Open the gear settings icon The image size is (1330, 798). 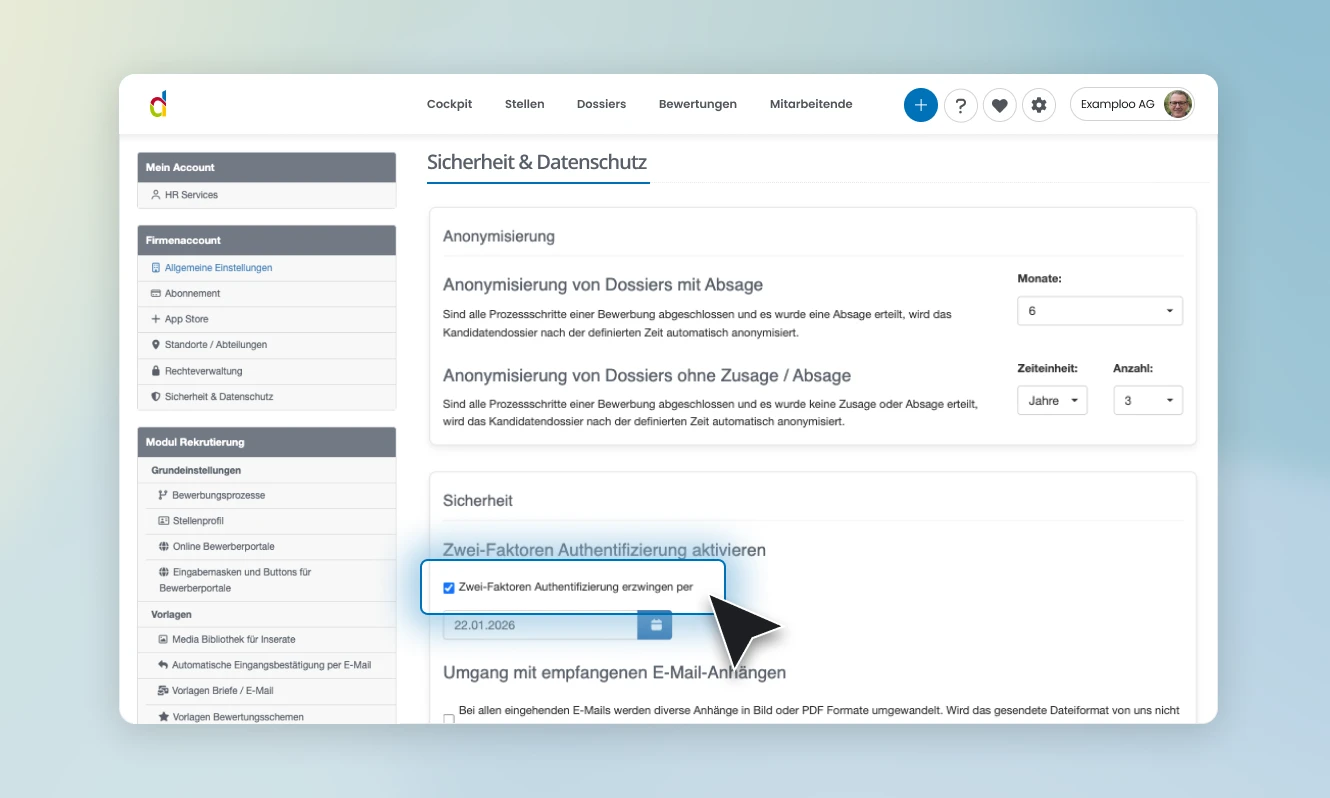[x=1039, y=105]
